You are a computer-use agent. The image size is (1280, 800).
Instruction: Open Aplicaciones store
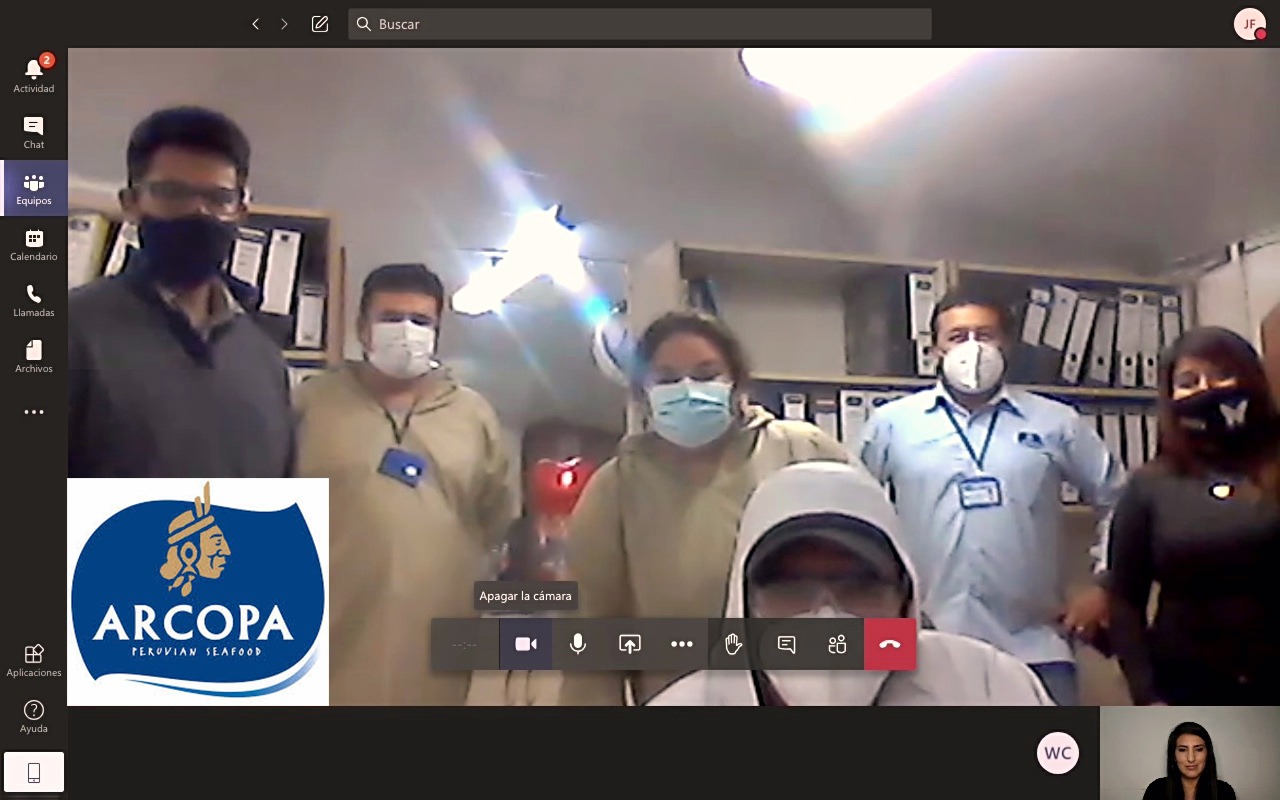(x=34, y=660)
